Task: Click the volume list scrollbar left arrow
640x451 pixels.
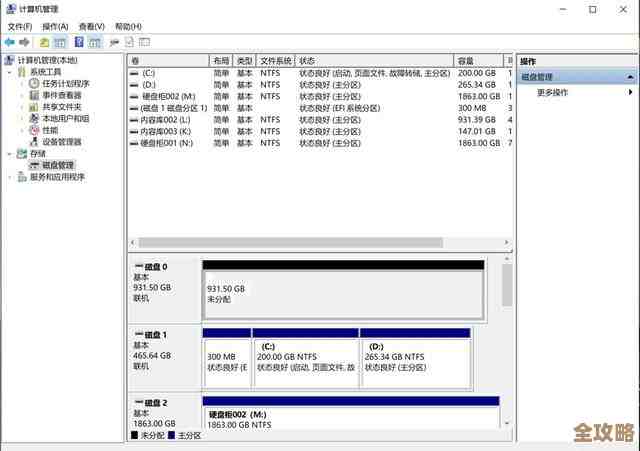Action: [133, 242]
